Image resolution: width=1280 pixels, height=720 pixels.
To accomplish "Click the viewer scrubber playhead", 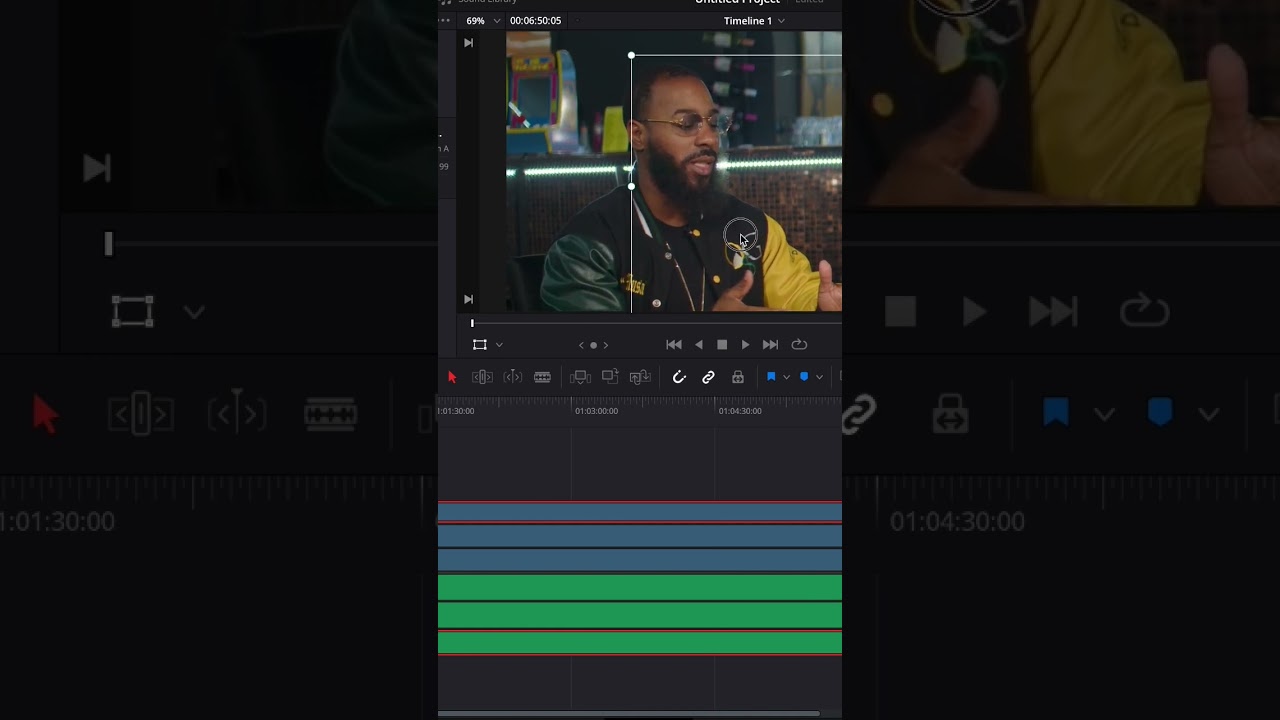I will tap(472, 323).
